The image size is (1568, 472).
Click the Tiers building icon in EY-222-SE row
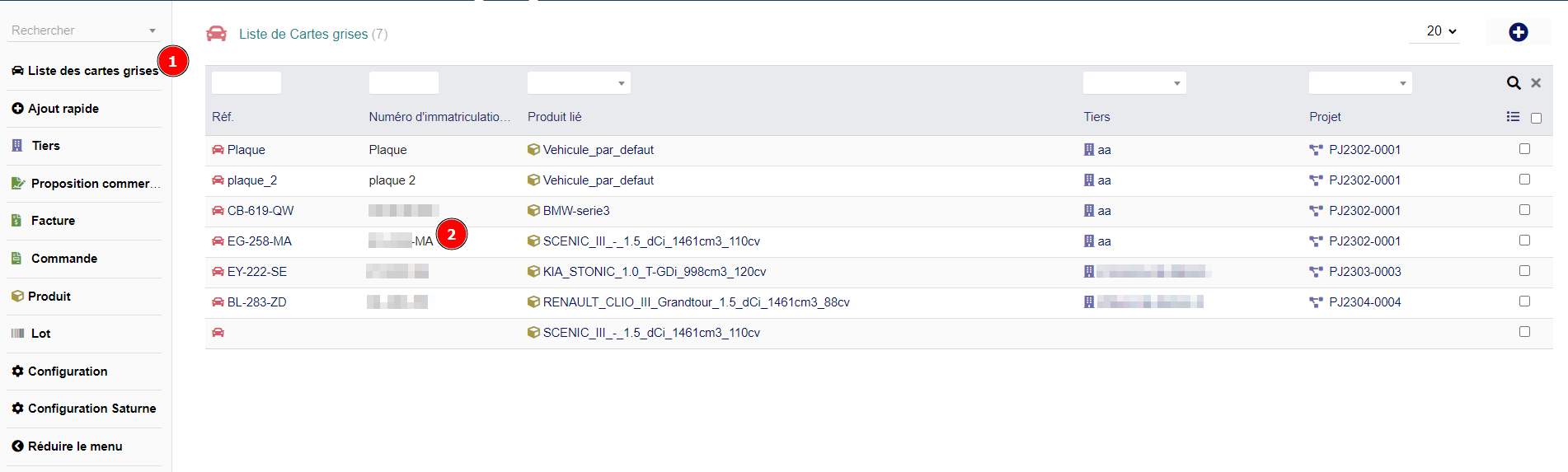1089,272
